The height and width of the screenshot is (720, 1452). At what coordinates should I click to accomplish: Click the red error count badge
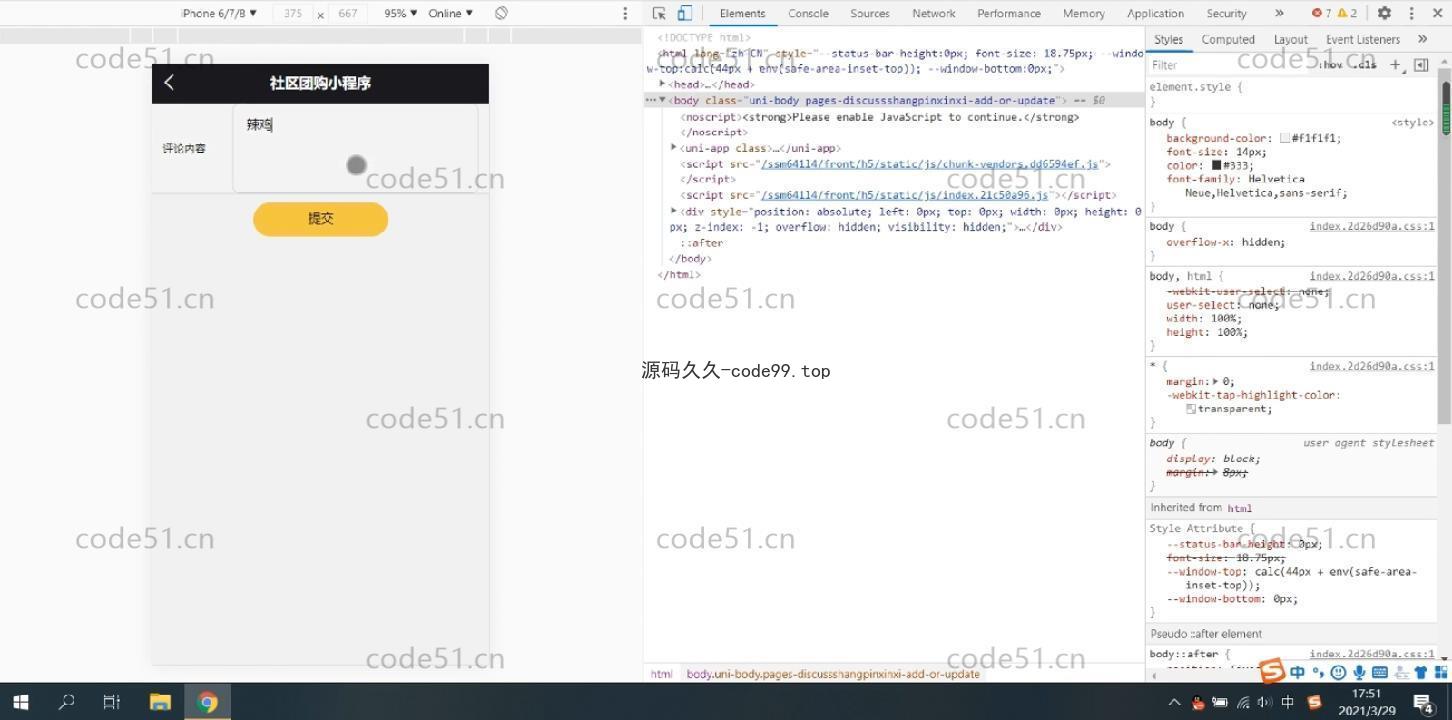1321,13
